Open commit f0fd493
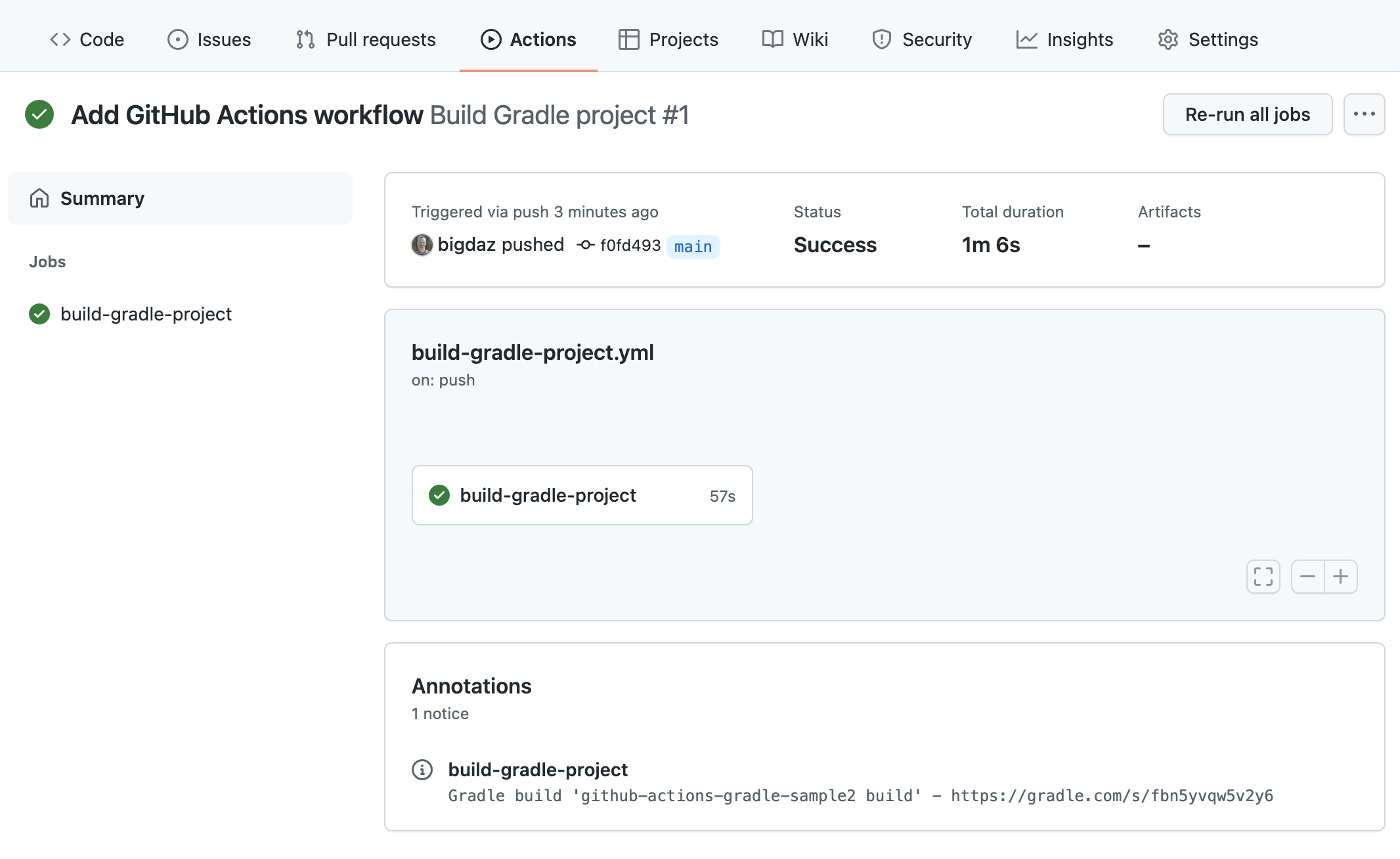Viewport: 1400px width, 859px height. tap(630, 244)
